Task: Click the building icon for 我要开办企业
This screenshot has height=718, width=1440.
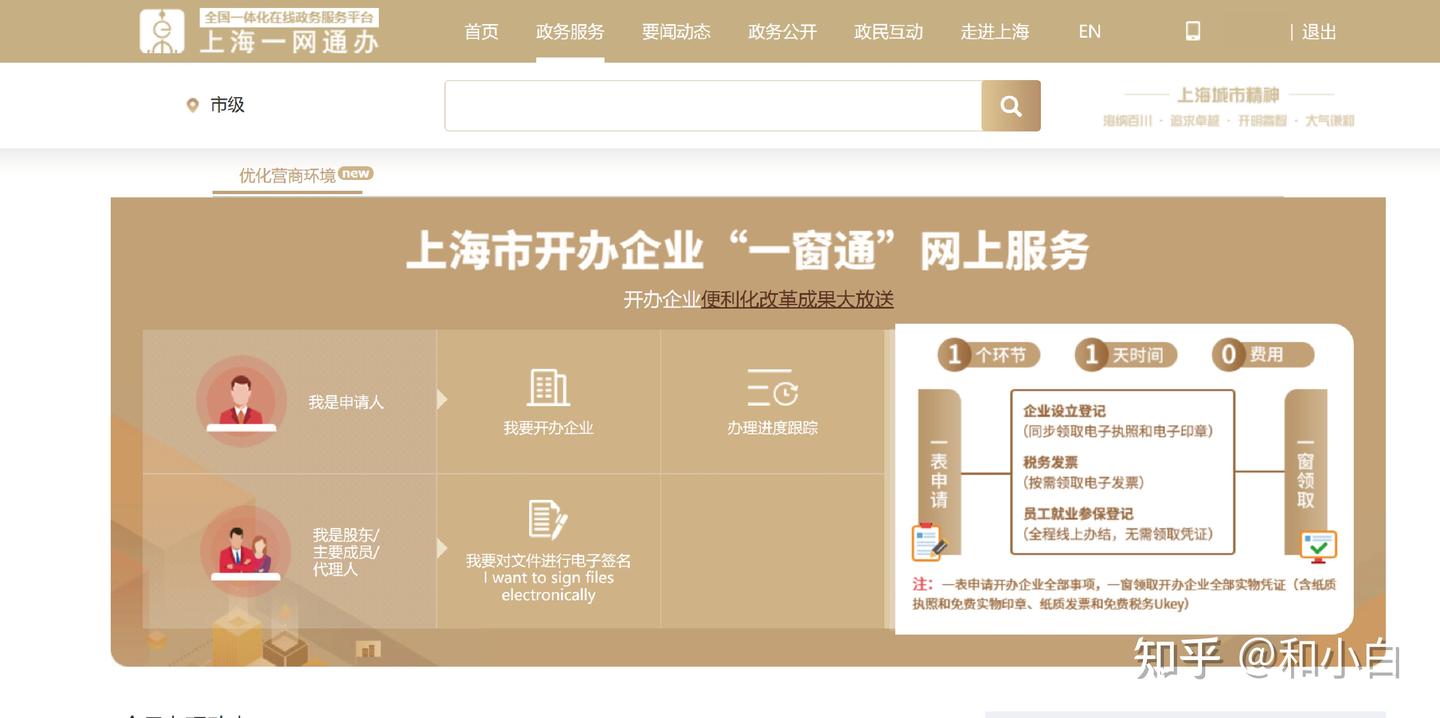Action: point(548,388)
